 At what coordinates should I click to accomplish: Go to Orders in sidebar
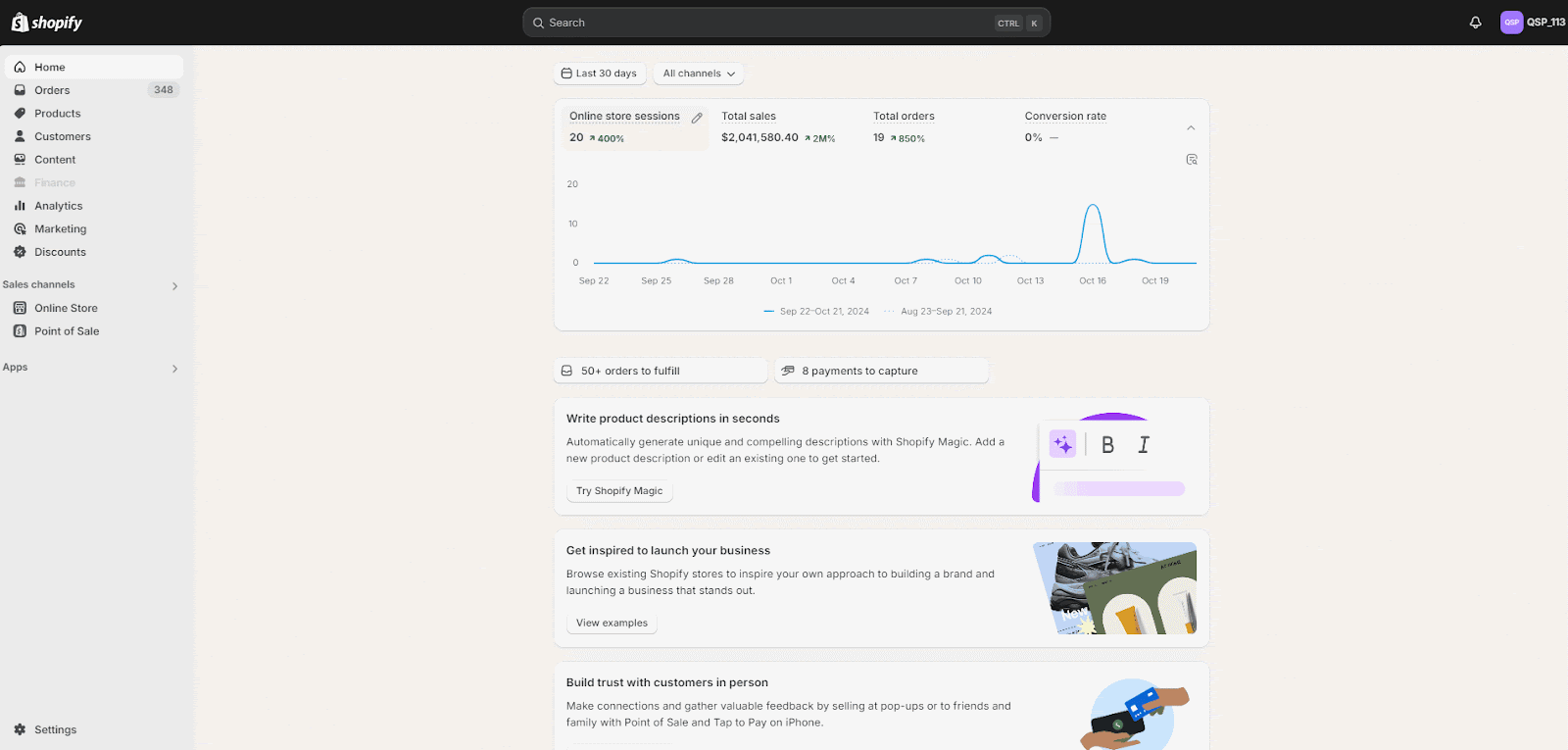coord(52,90)
